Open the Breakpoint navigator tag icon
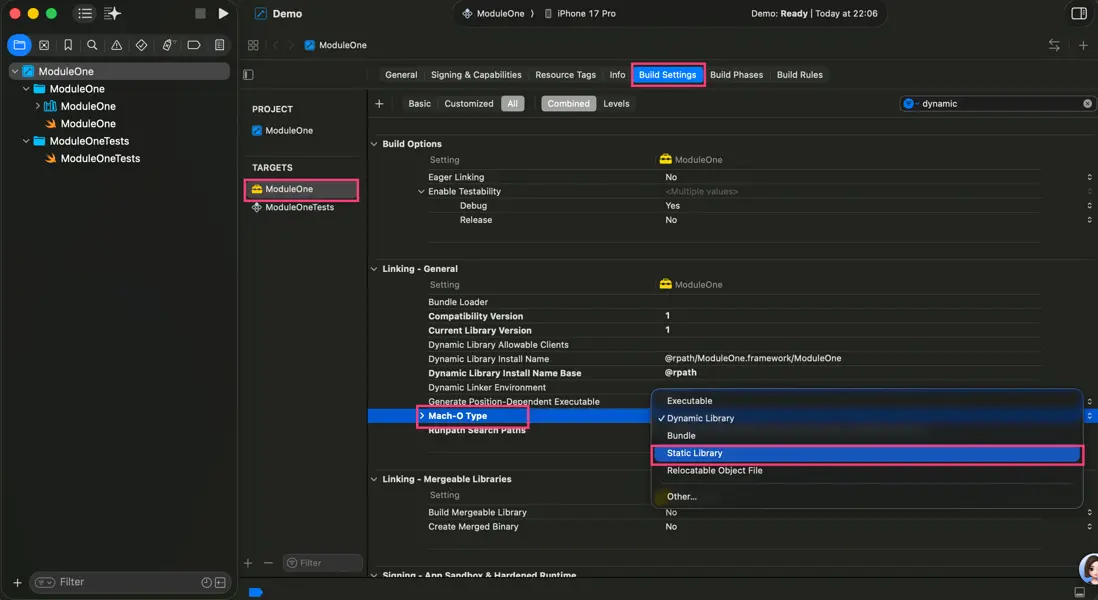 coord(194,45)
